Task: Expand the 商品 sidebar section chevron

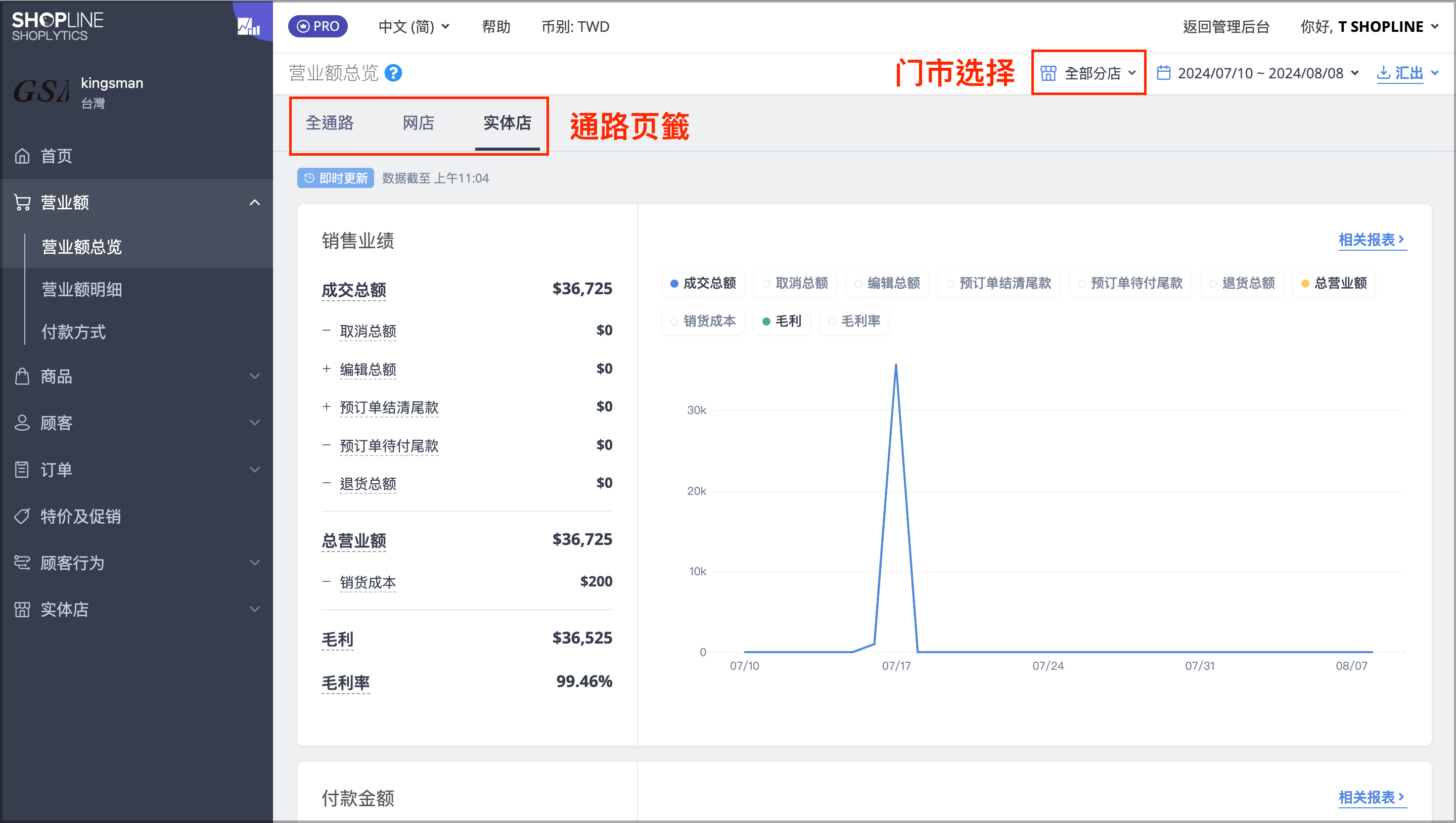Action: (x=255, y=376)
